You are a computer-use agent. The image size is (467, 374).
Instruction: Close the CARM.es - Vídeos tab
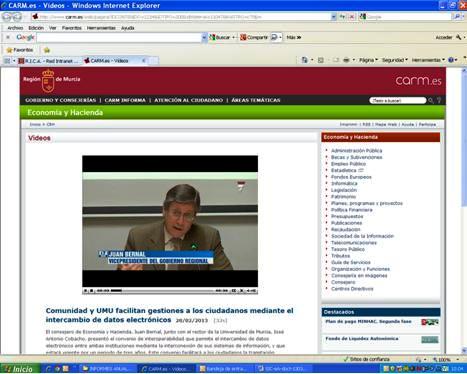click(144, 61)
